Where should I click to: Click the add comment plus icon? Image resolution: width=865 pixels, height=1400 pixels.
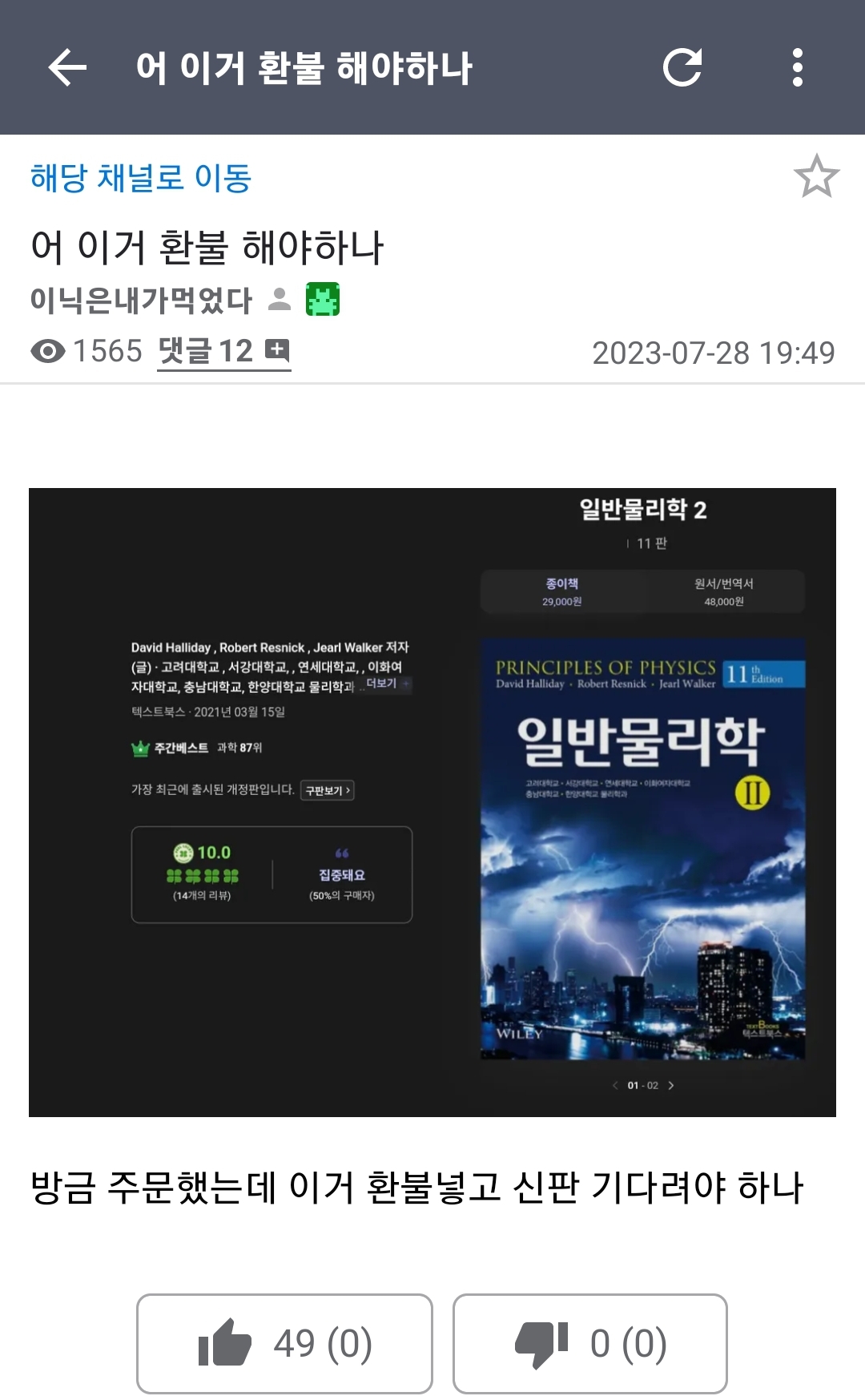pos(277,350)
